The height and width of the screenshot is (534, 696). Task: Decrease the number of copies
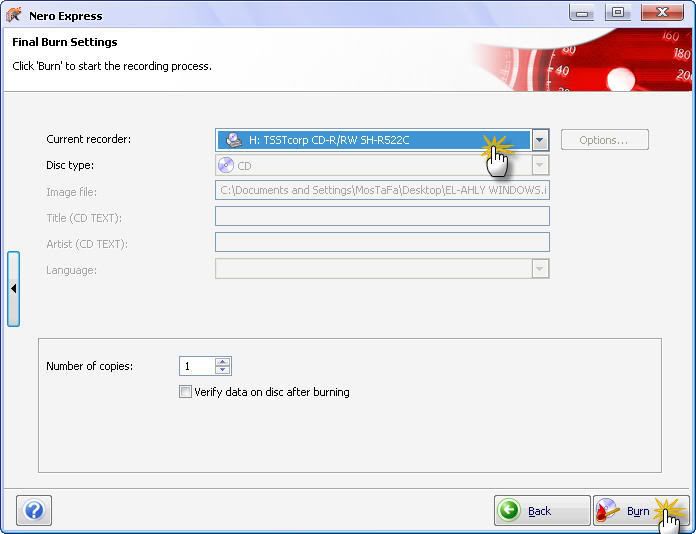click(223, 370)
